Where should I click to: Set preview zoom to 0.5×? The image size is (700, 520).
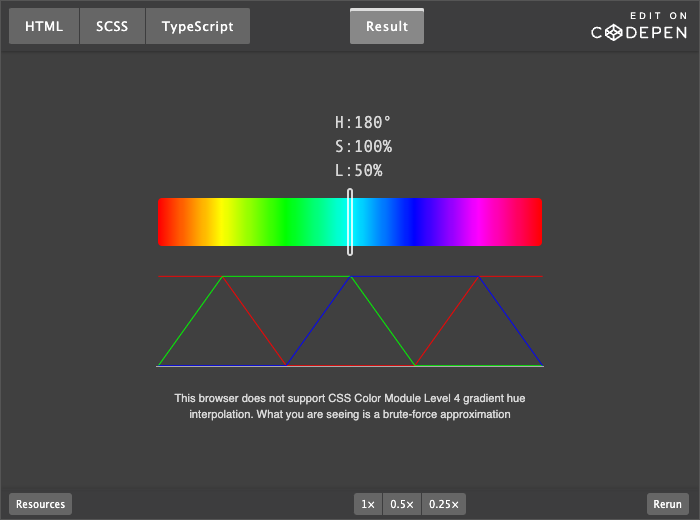[x=402, y=504]
